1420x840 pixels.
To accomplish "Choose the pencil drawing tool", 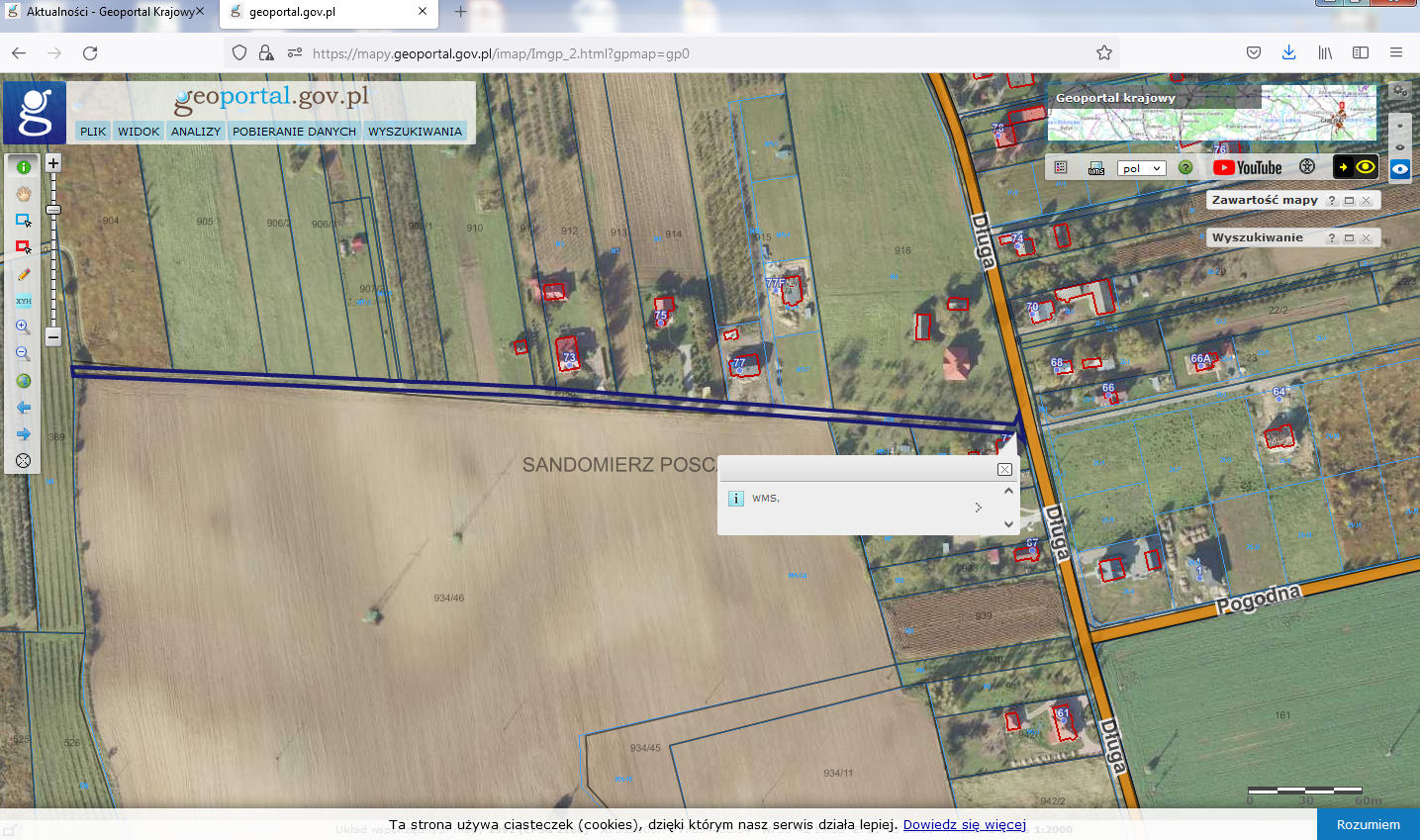I will point(24,274).
